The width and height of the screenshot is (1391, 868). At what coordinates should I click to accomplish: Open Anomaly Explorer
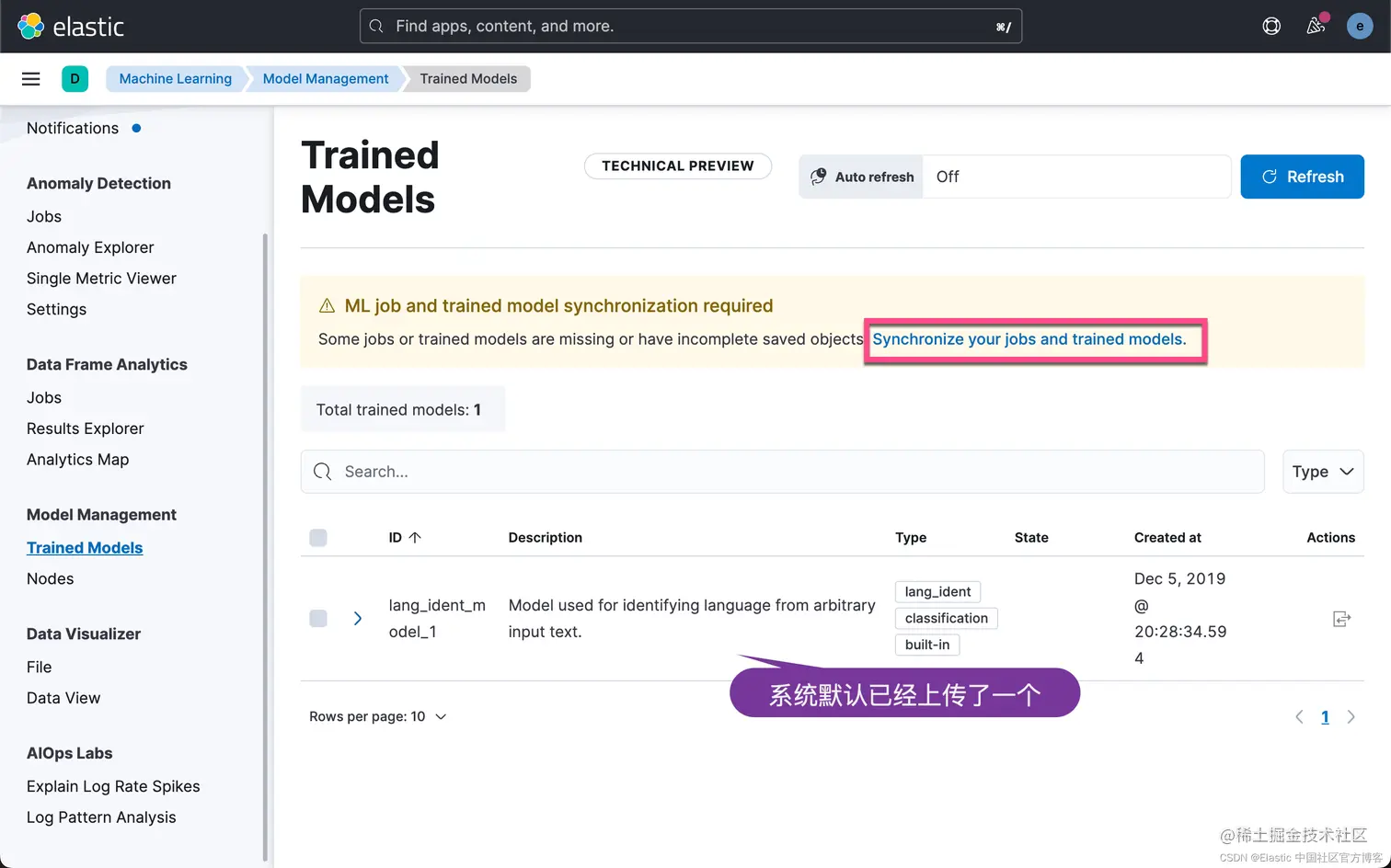point(90,247)
